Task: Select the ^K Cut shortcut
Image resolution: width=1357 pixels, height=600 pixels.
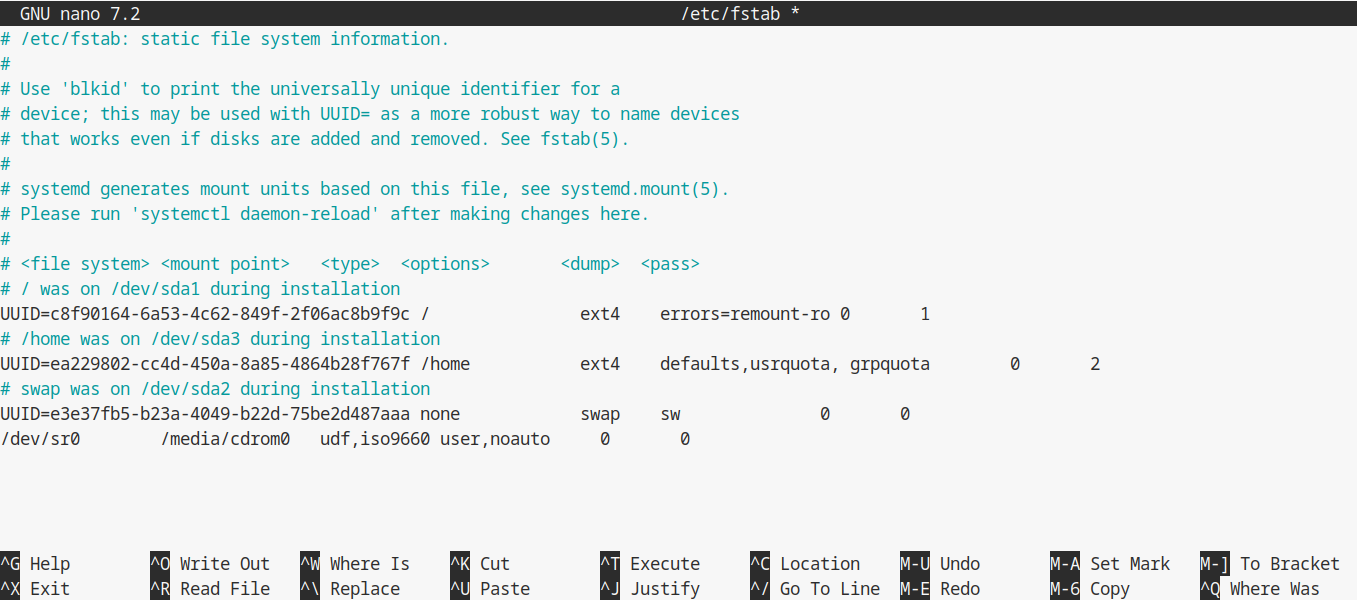Action: pos(480,564)
